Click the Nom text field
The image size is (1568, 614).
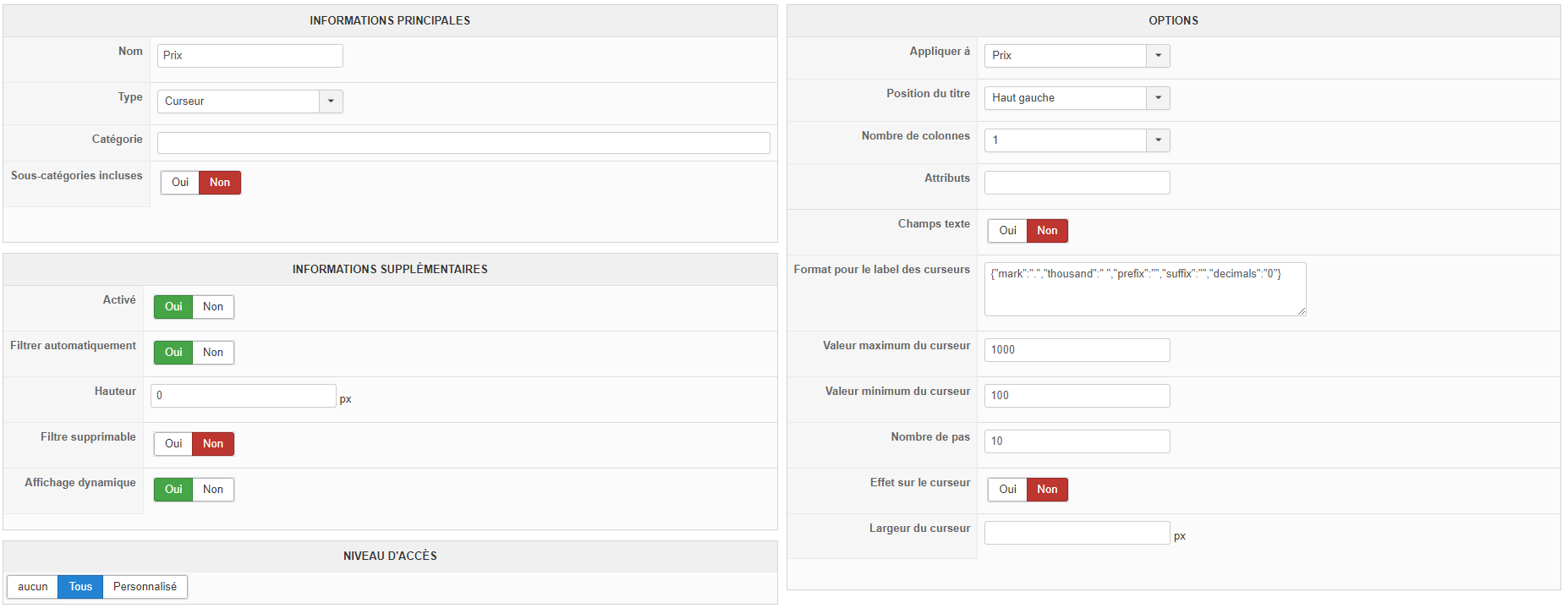[250, 56]
